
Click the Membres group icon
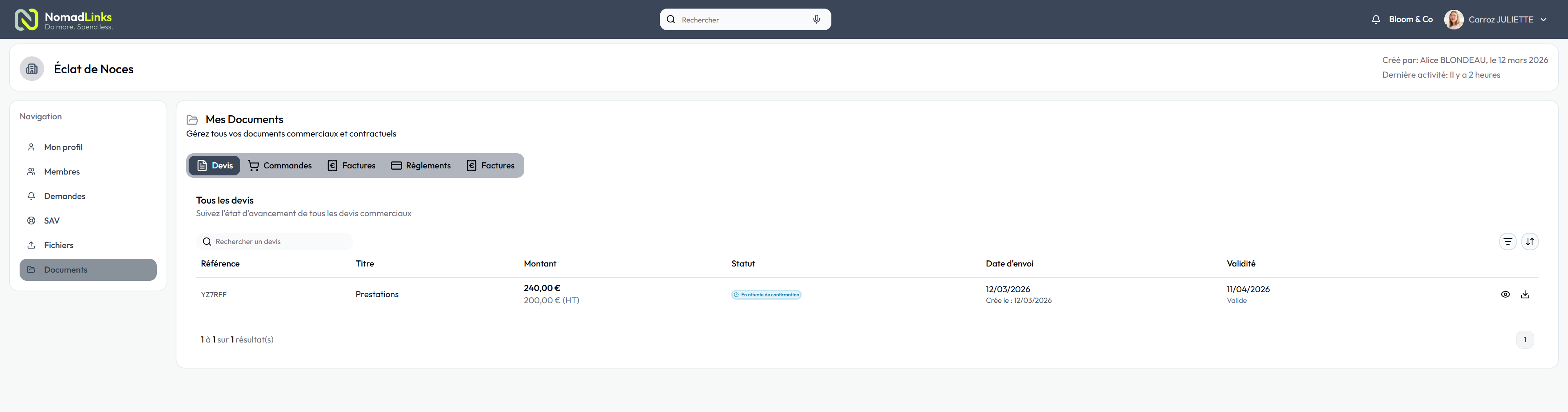coord(31,172)
